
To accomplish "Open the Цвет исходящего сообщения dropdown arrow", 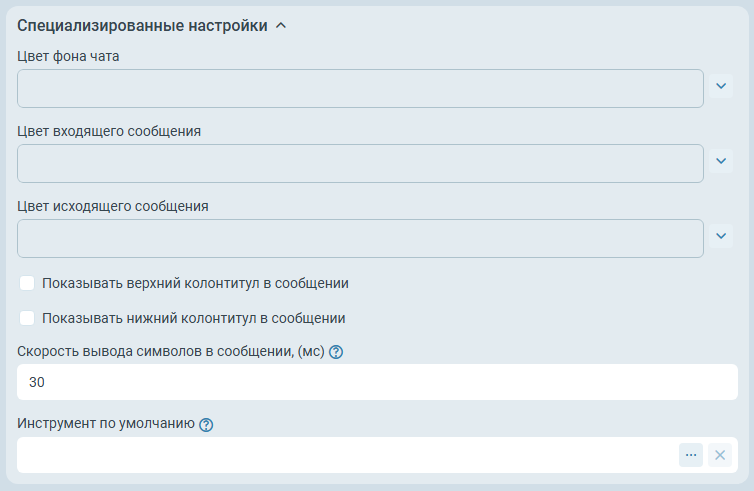I will click(721, 236).
